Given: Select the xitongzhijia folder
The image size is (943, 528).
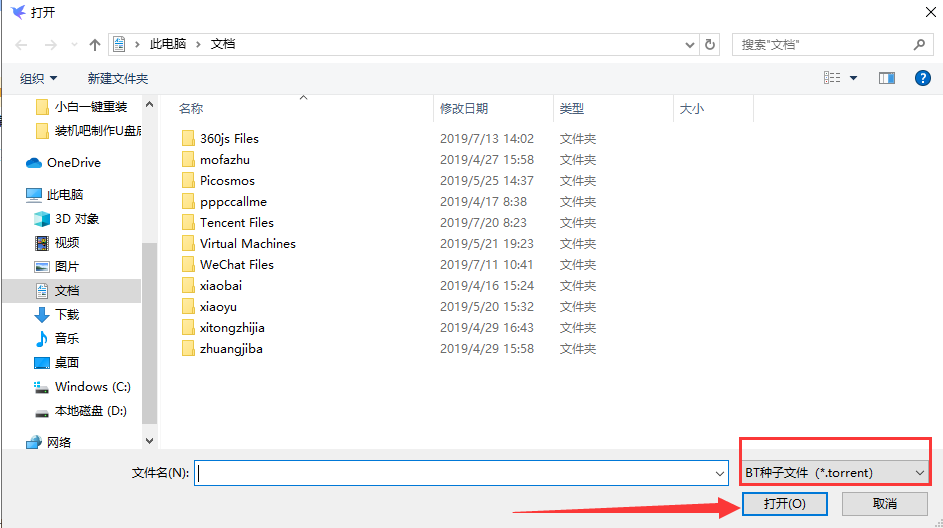Looking at the screenshot, I should [232, 328].
